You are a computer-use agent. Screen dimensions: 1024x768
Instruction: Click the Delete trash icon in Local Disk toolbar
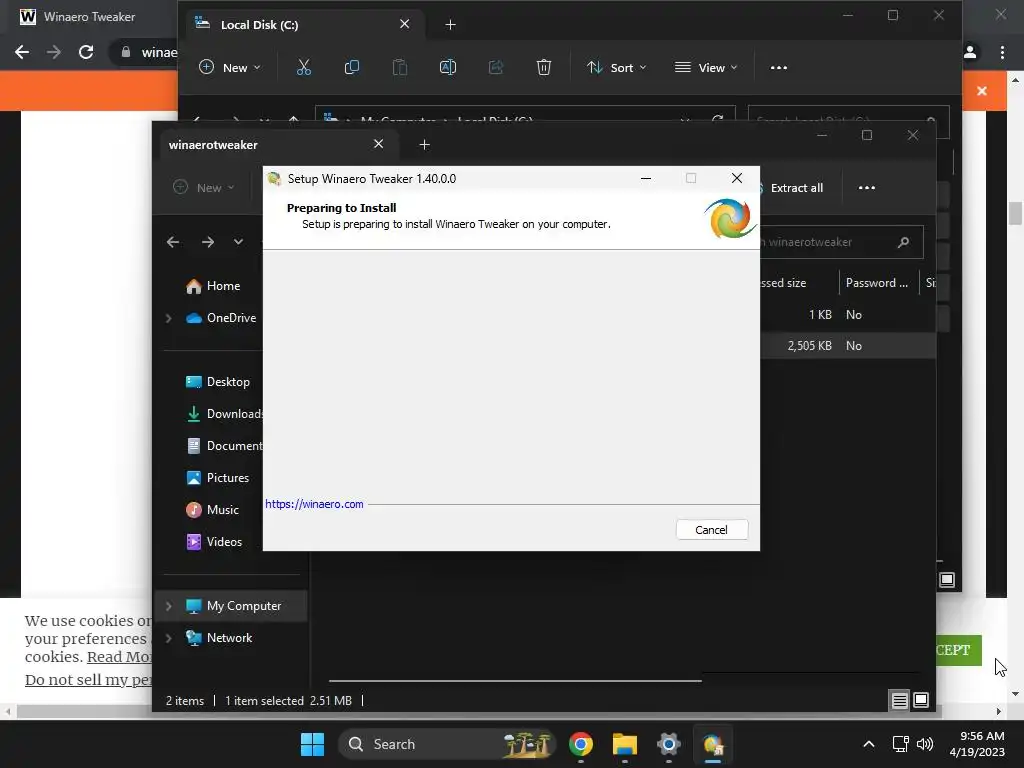click(x=543, y=67)
